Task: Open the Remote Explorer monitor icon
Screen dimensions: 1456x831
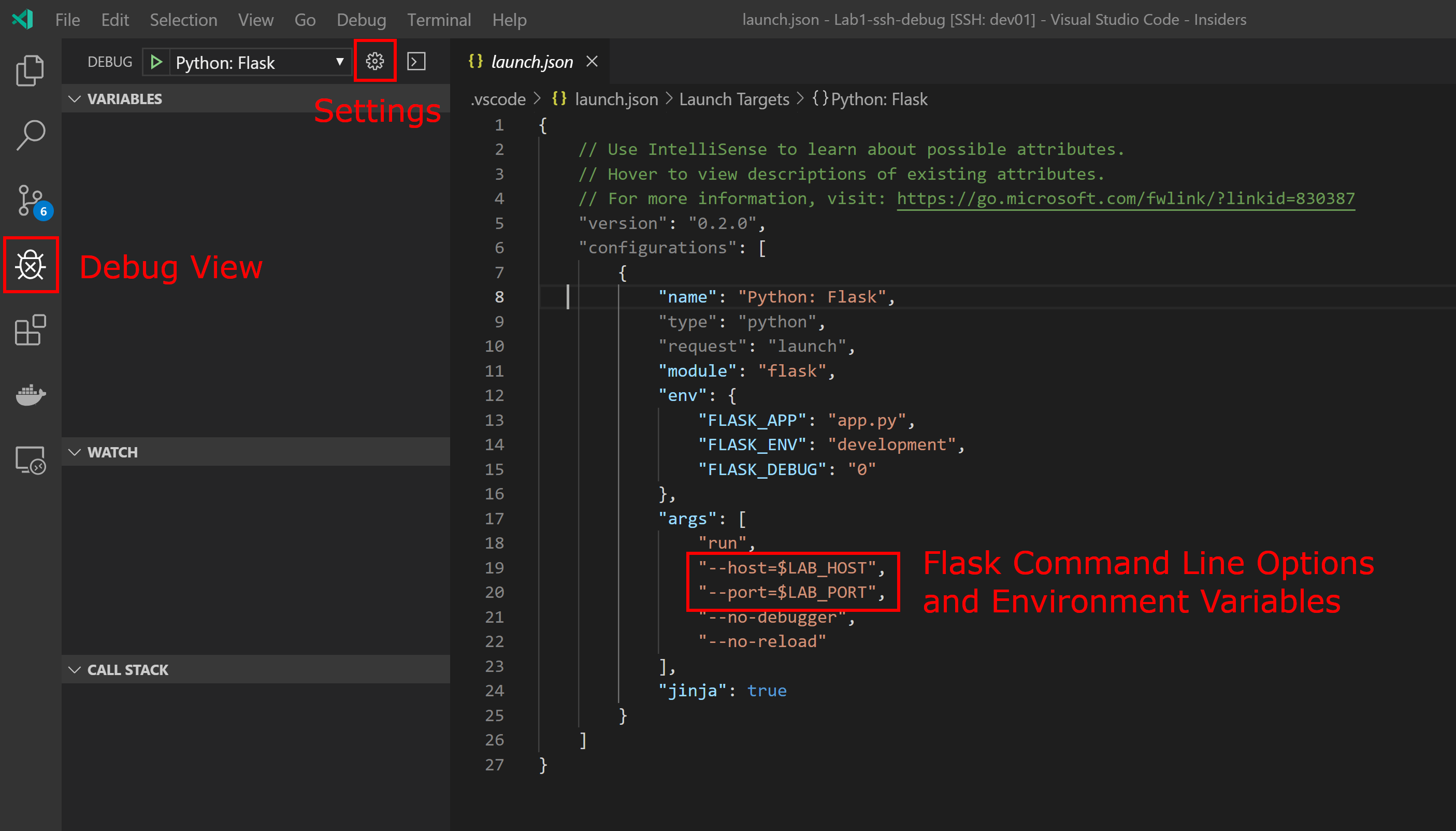Action: coord(30,460)
